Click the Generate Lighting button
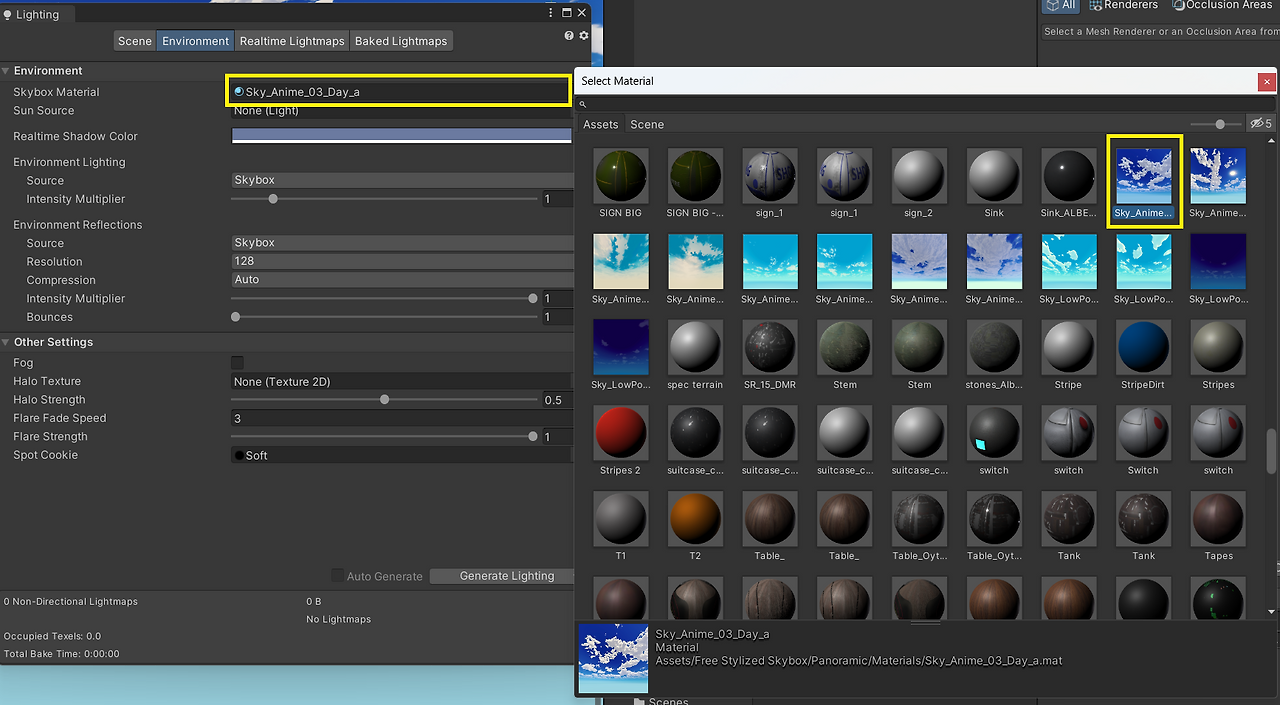1280x705 pixels. point(506,576)
